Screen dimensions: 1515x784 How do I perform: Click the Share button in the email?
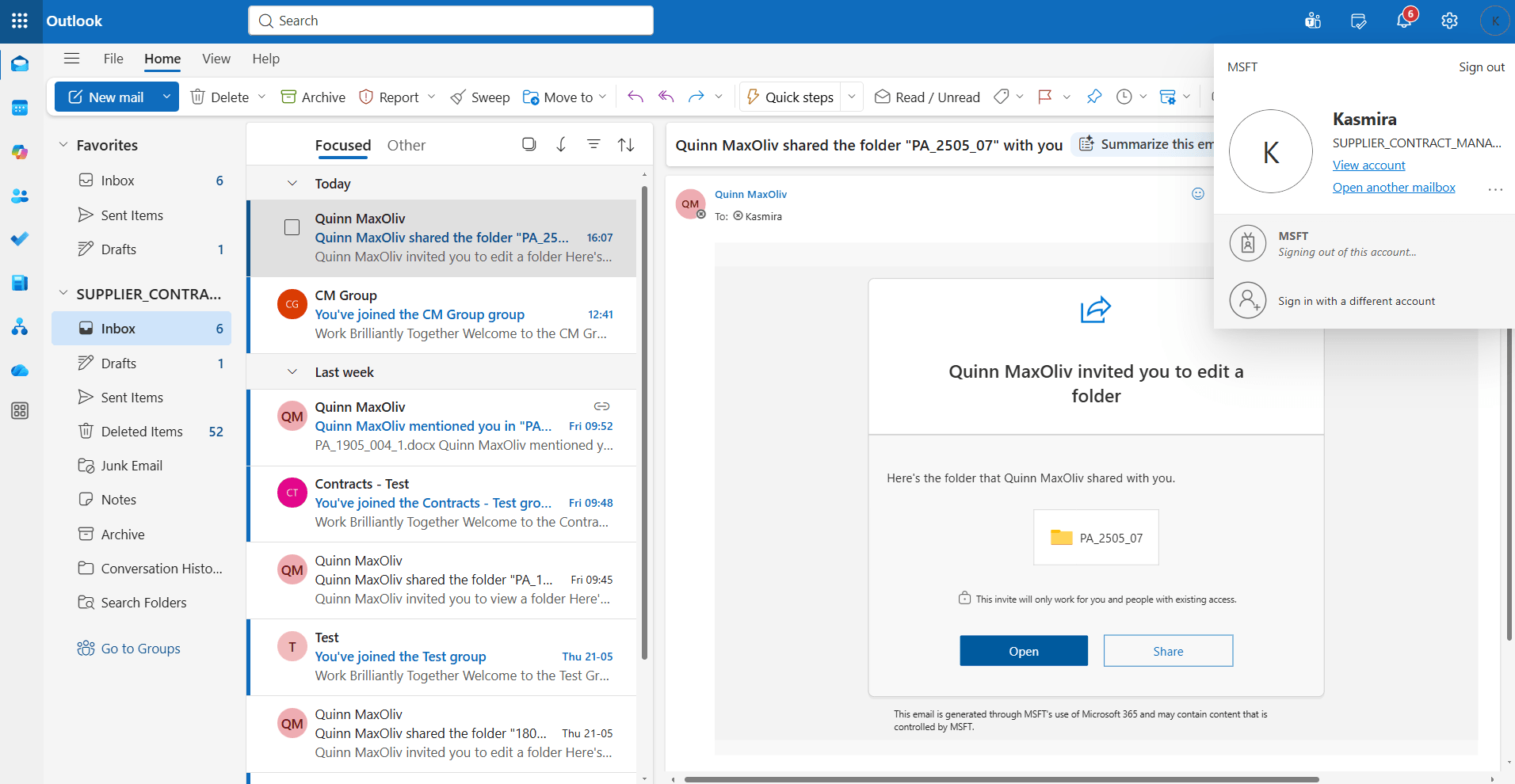tap(1168, 651)
